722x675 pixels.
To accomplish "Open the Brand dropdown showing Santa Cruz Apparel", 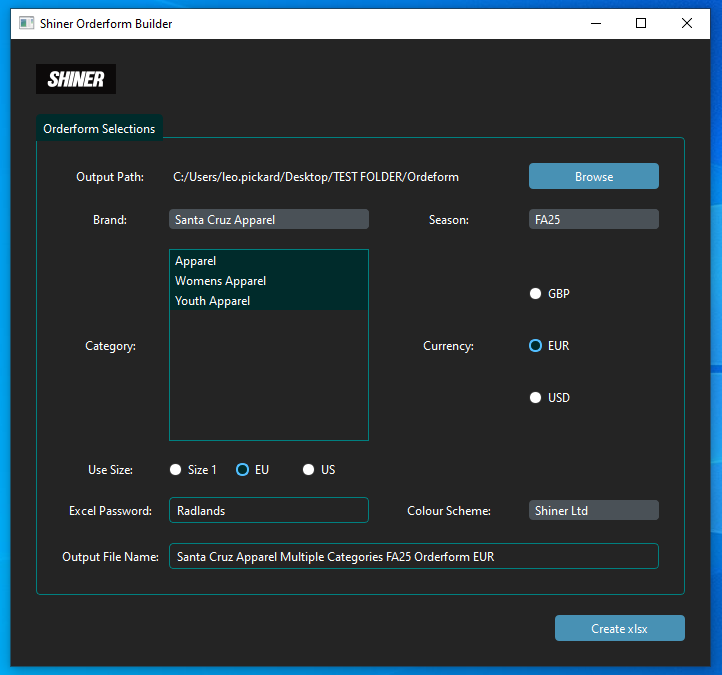I will pyautogui.click(x=268, y=219).
